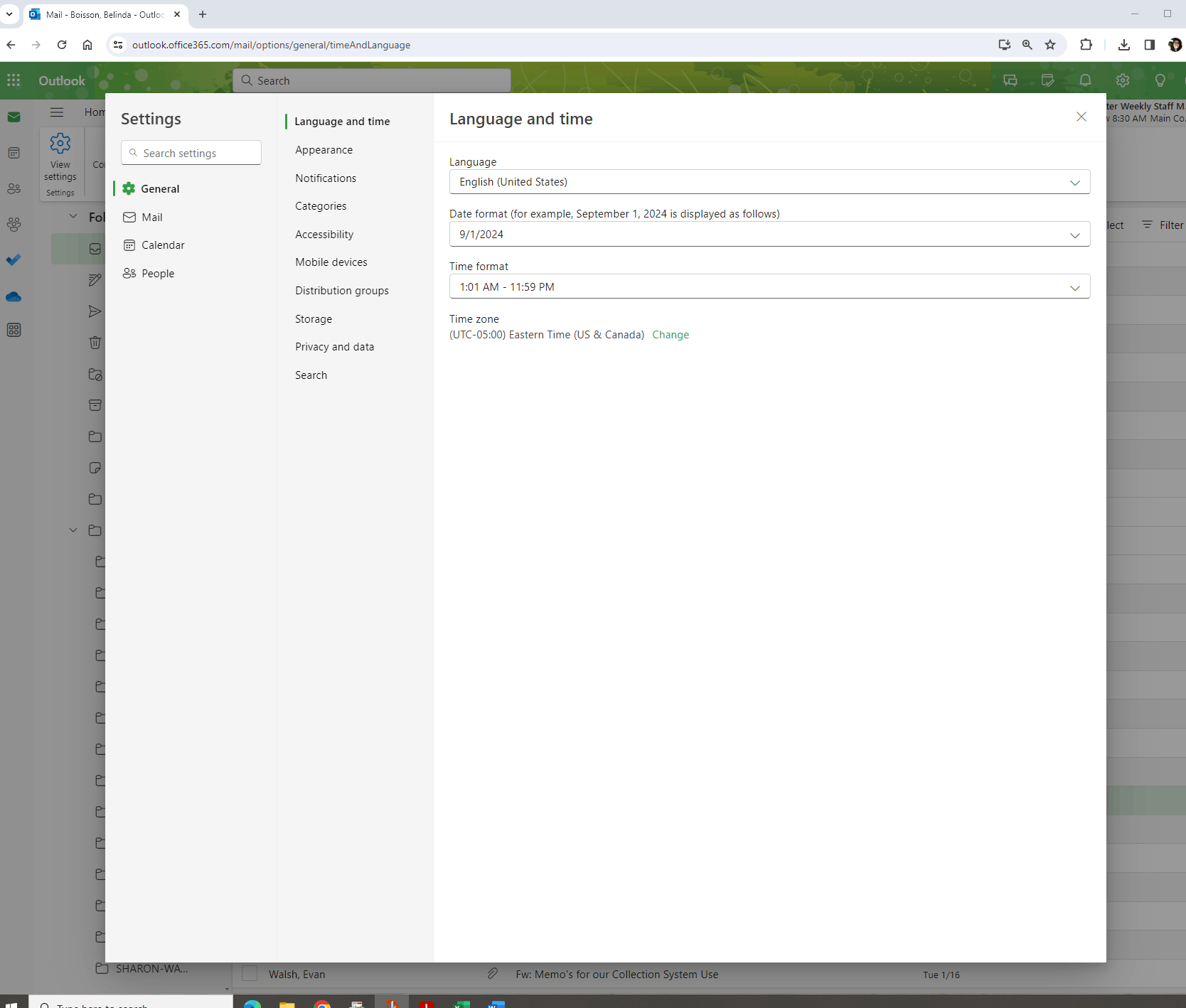Viewport: 1186px width, 1008px height.
Task: Close the Settings dialog
Action: (x=1081, y=117)
